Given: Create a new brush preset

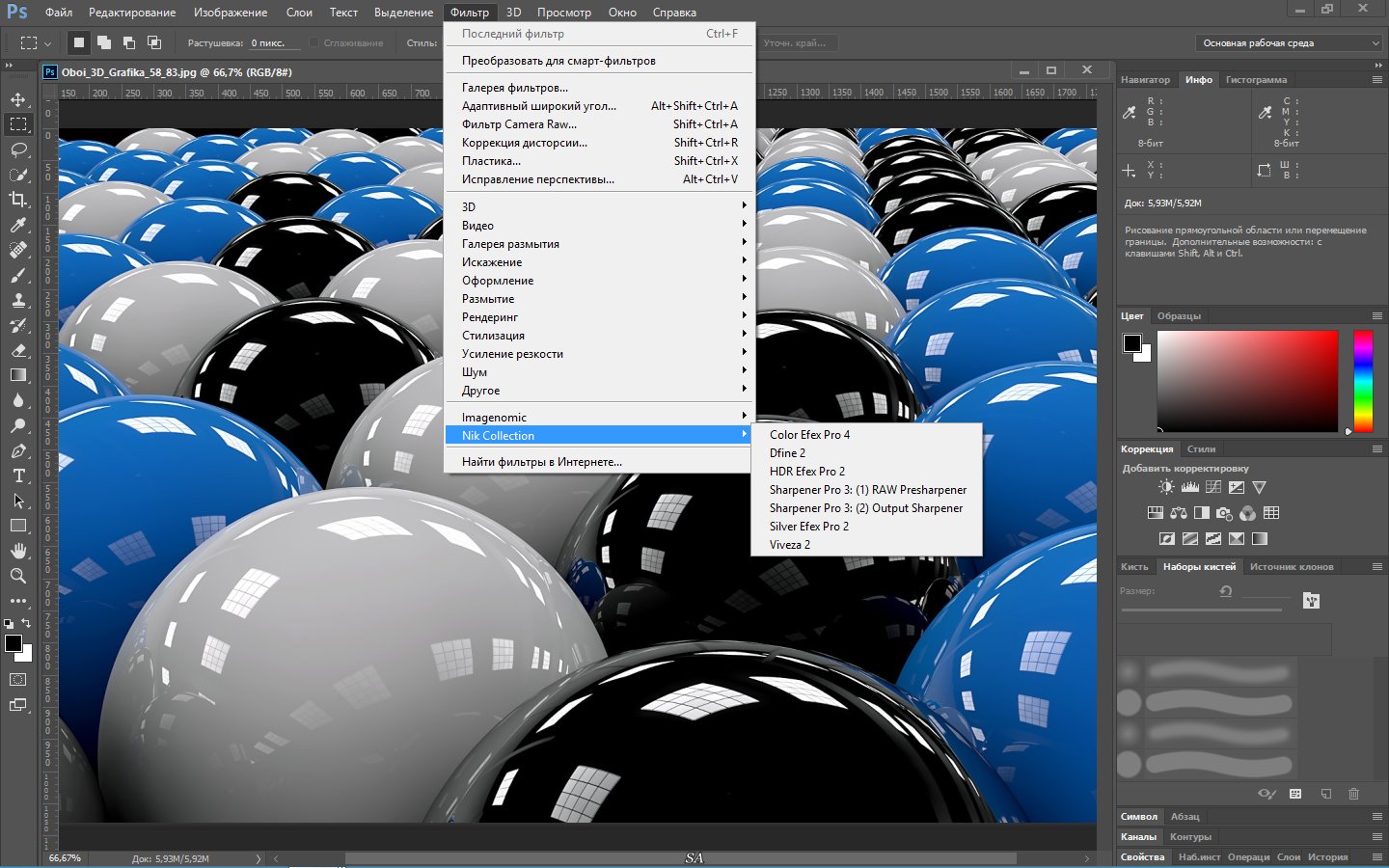Looking at the screenshot, I should click(1325, 794).
